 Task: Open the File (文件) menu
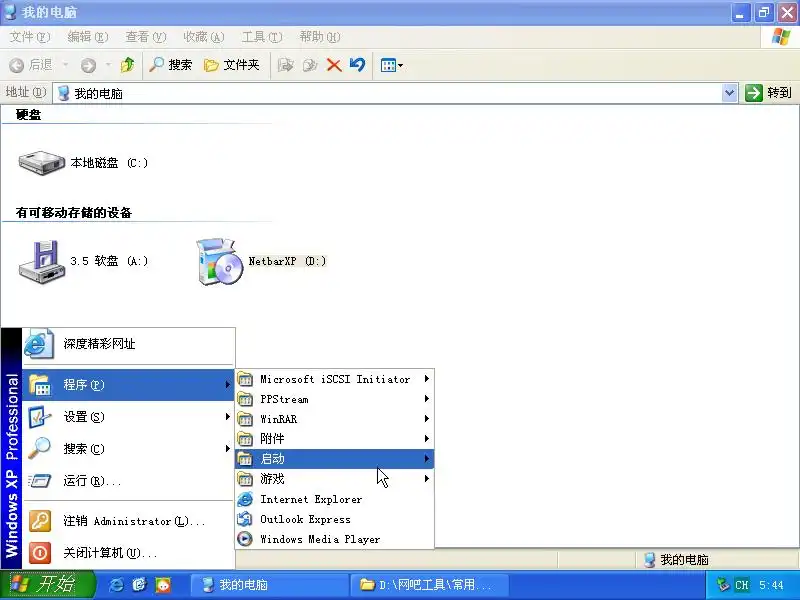[30, 37]
